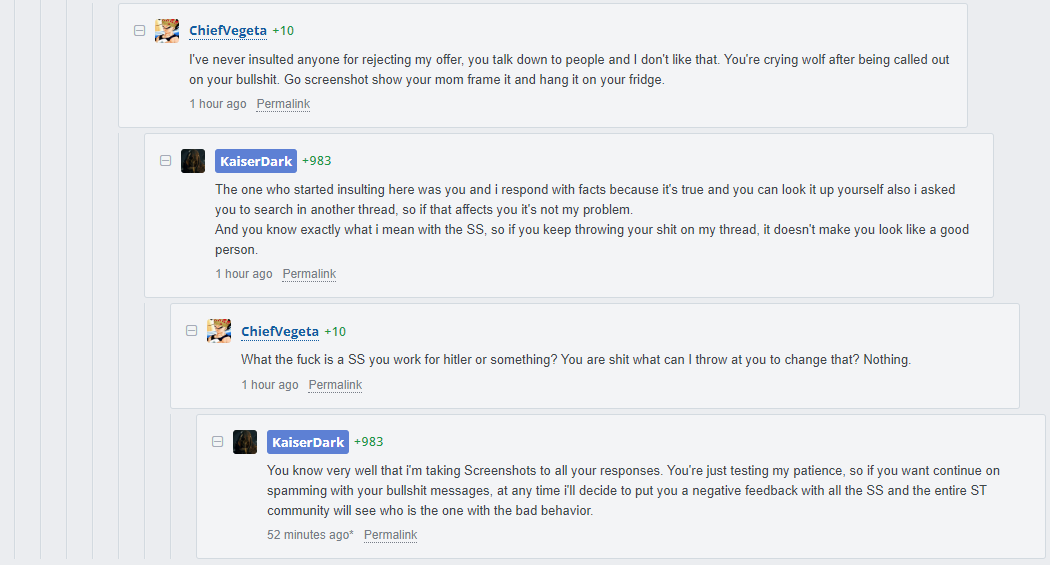The image size is (1050, 565).
Task: Click ChiefVegeta's avatar on the first comment
Action: (167, 31)
